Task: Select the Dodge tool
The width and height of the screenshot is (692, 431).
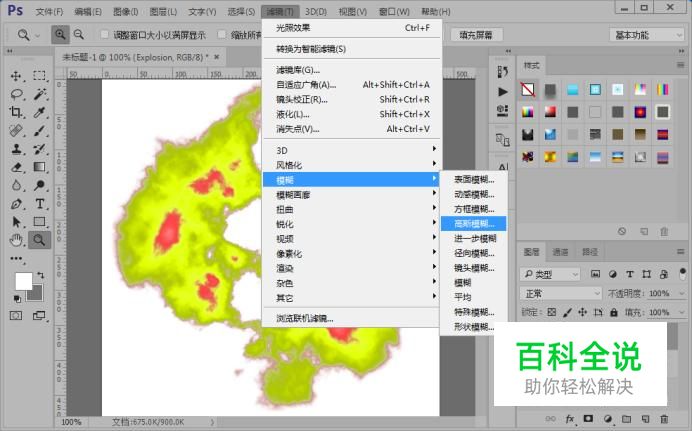Action: pyautogui.click(x=39, y=185)
